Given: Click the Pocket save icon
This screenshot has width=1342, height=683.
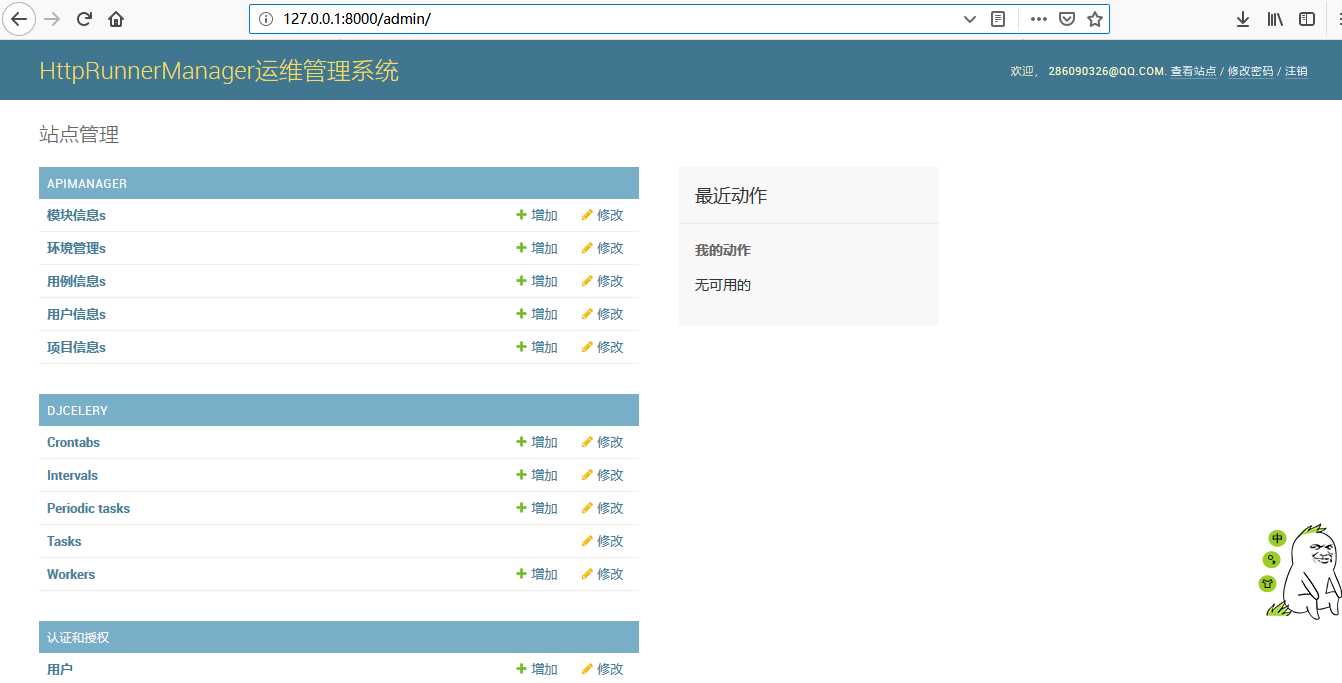Looking at the screenshot, I should pyautogui.click(x=1067, y=19).
